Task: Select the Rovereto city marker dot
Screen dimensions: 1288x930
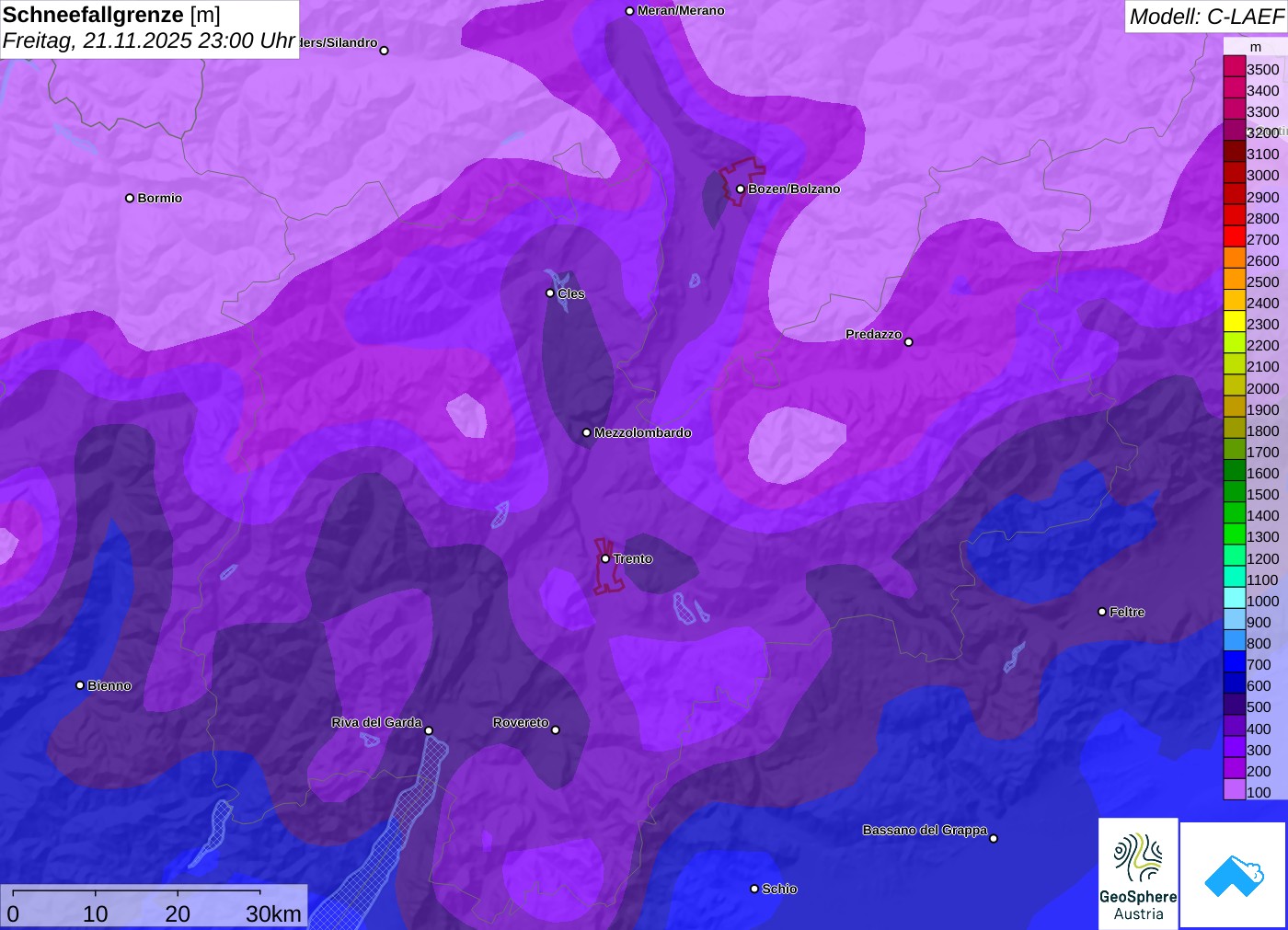Action: coord(556,730)
